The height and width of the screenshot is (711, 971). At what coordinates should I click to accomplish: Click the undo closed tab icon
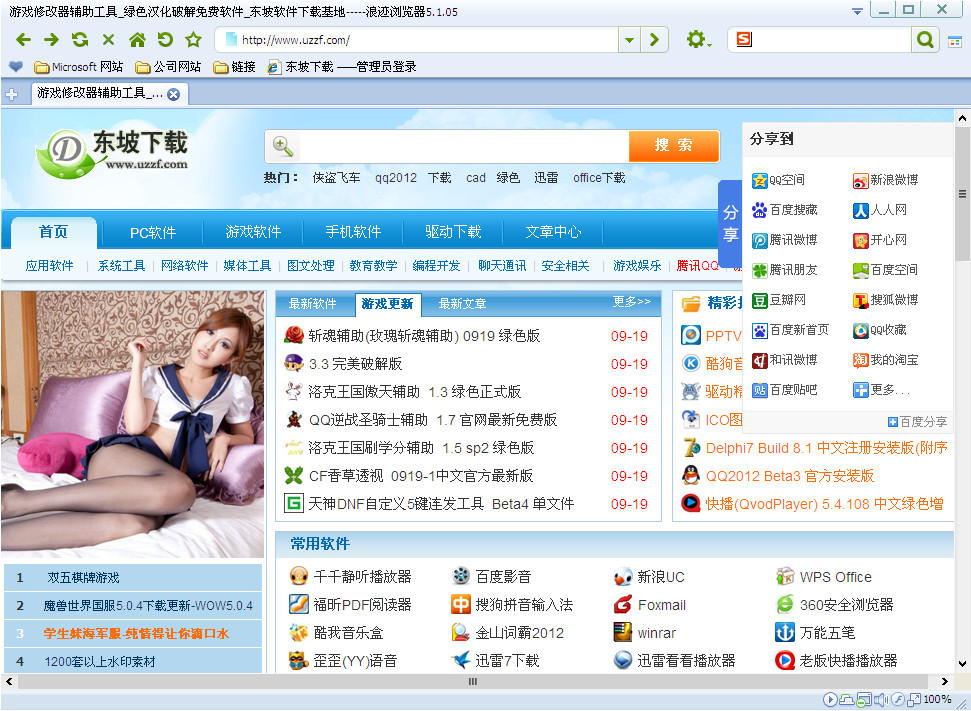pos(165,40)
